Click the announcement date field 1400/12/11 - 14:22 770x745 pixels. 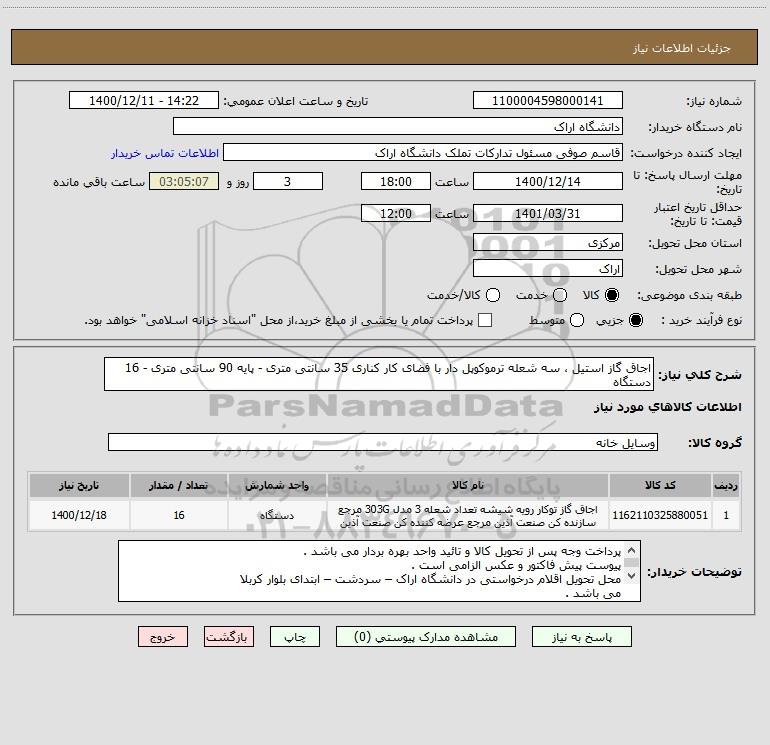pos(144,101)
